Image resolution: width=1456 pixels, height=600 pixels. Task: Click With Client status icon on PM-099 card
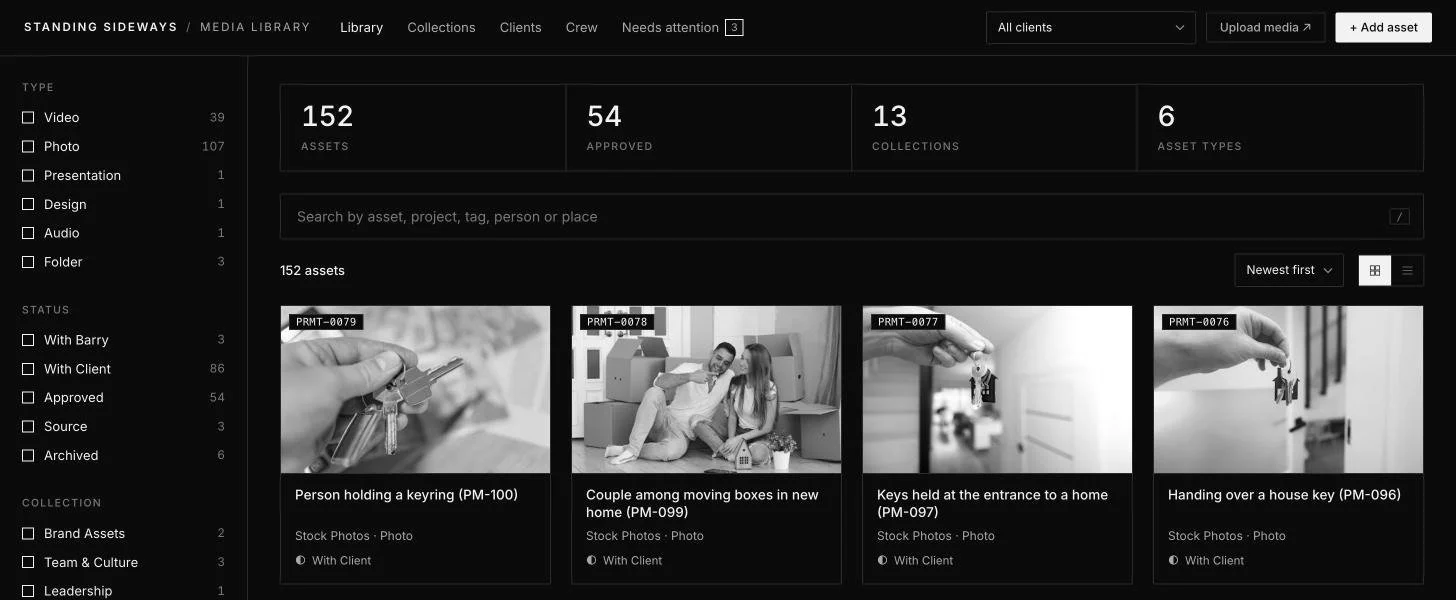tap(591, 560)
